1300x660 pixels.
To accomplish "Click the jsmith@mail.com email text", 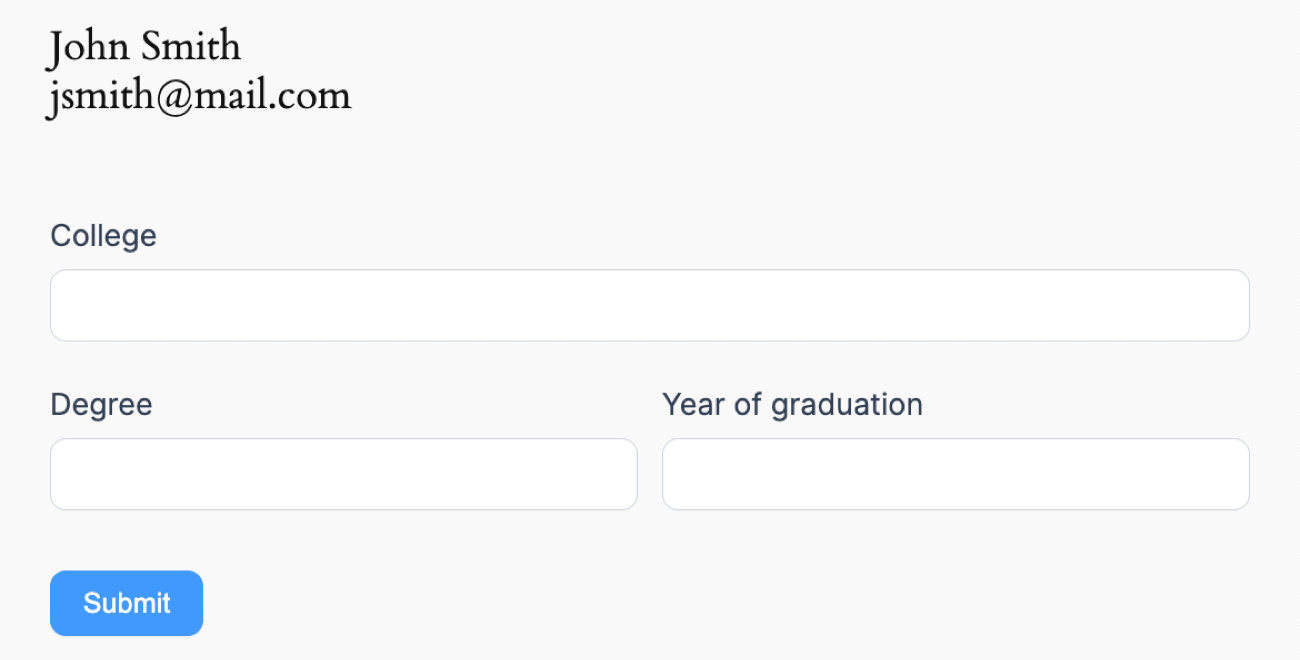I will [x=200, y=96].
